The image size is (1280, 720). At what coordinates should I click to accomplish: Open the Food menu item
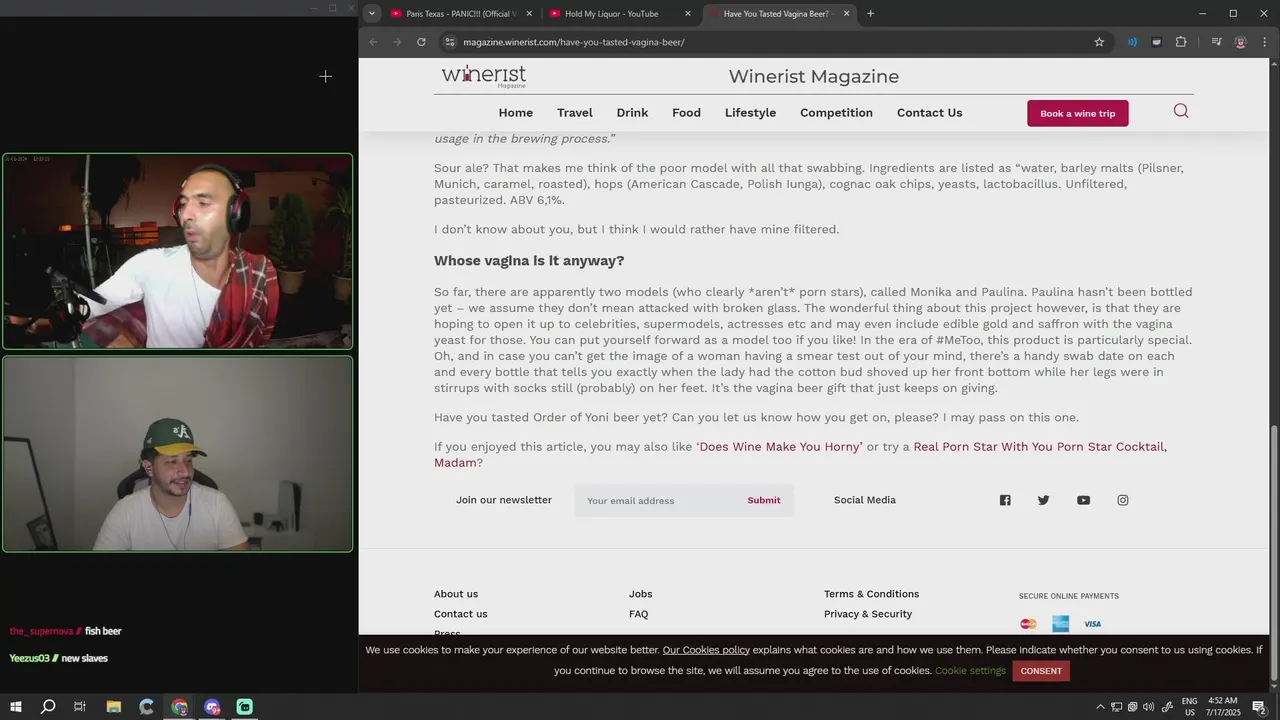coord(686,113)
